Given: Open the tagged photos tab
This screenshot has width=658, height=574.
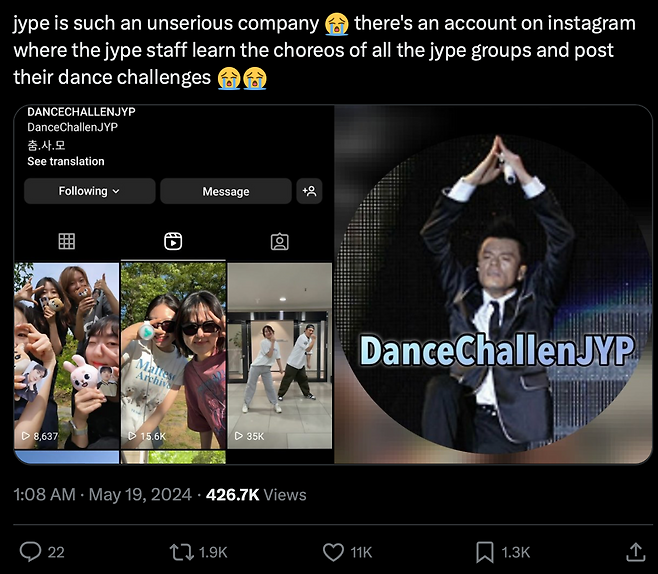Looking at the screenshot, I should 280,241.
